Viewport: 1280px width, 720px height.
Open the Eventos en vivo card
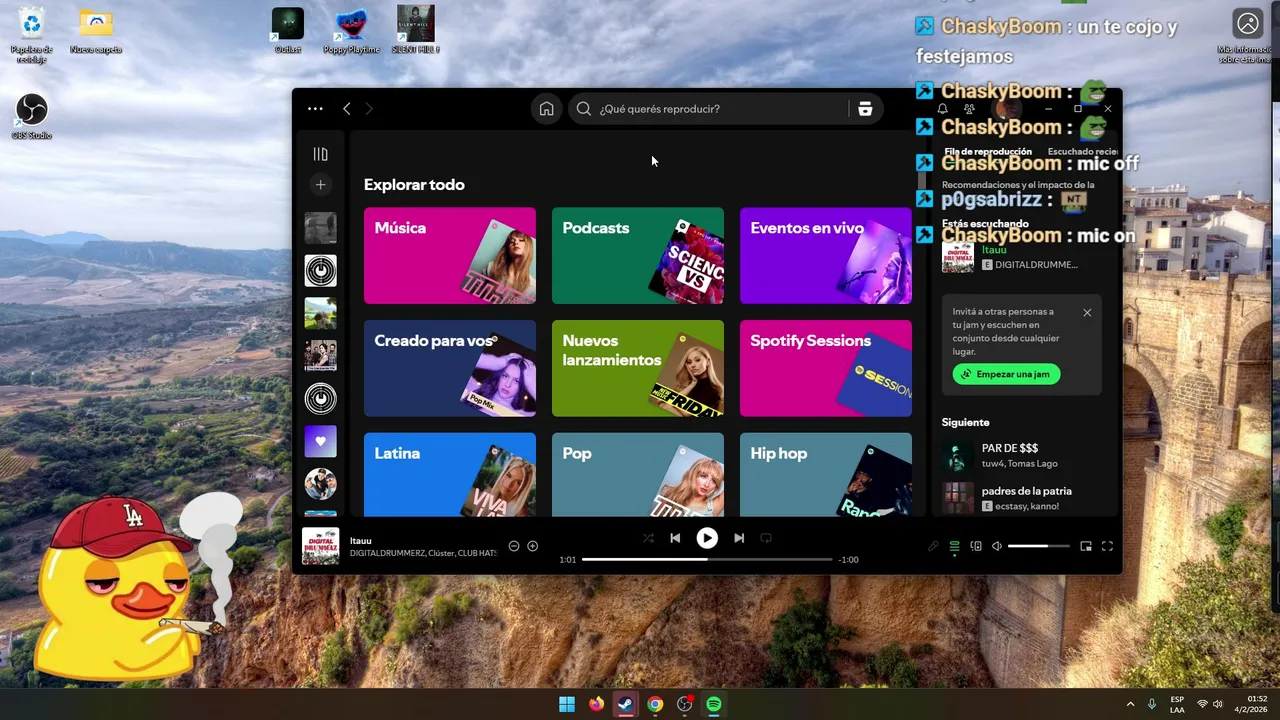click(826, 255)
